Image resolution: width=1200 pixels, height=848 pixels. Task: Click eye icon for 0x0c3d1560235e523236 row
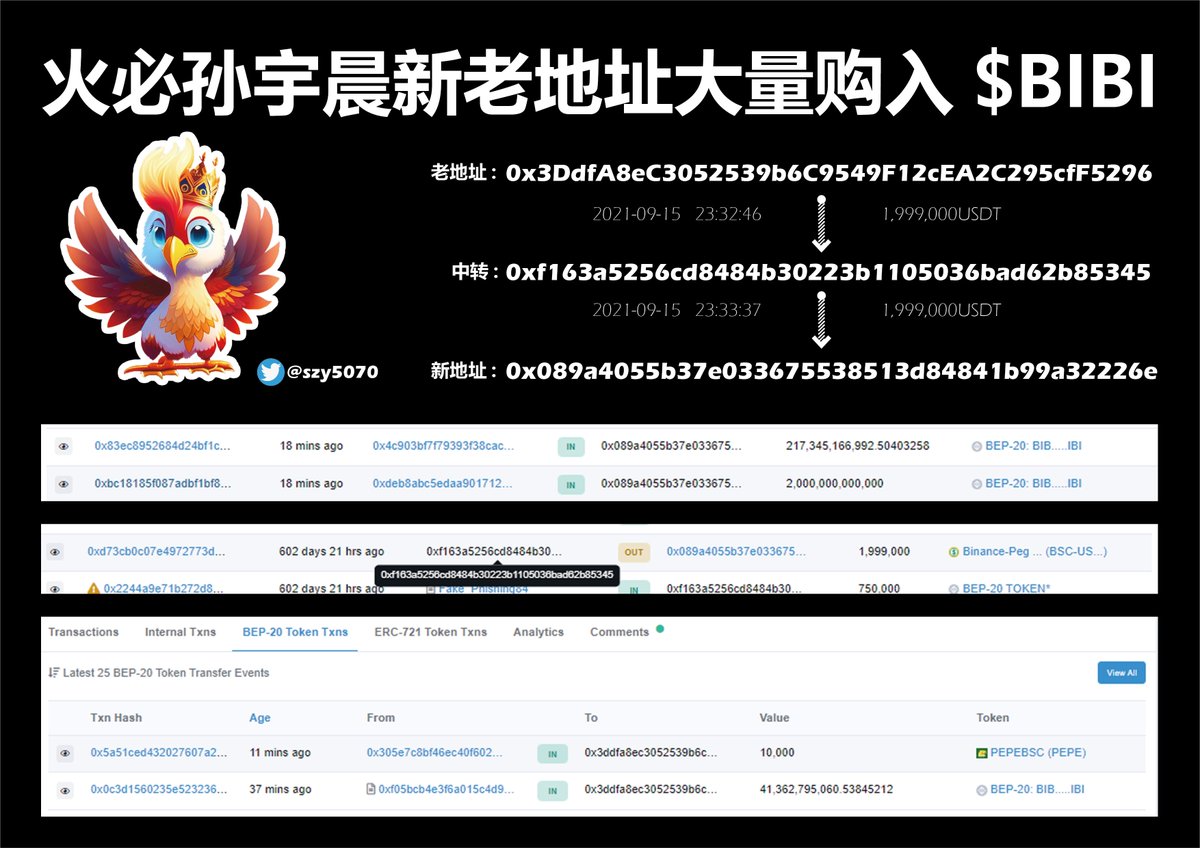(x=65, y=790)
